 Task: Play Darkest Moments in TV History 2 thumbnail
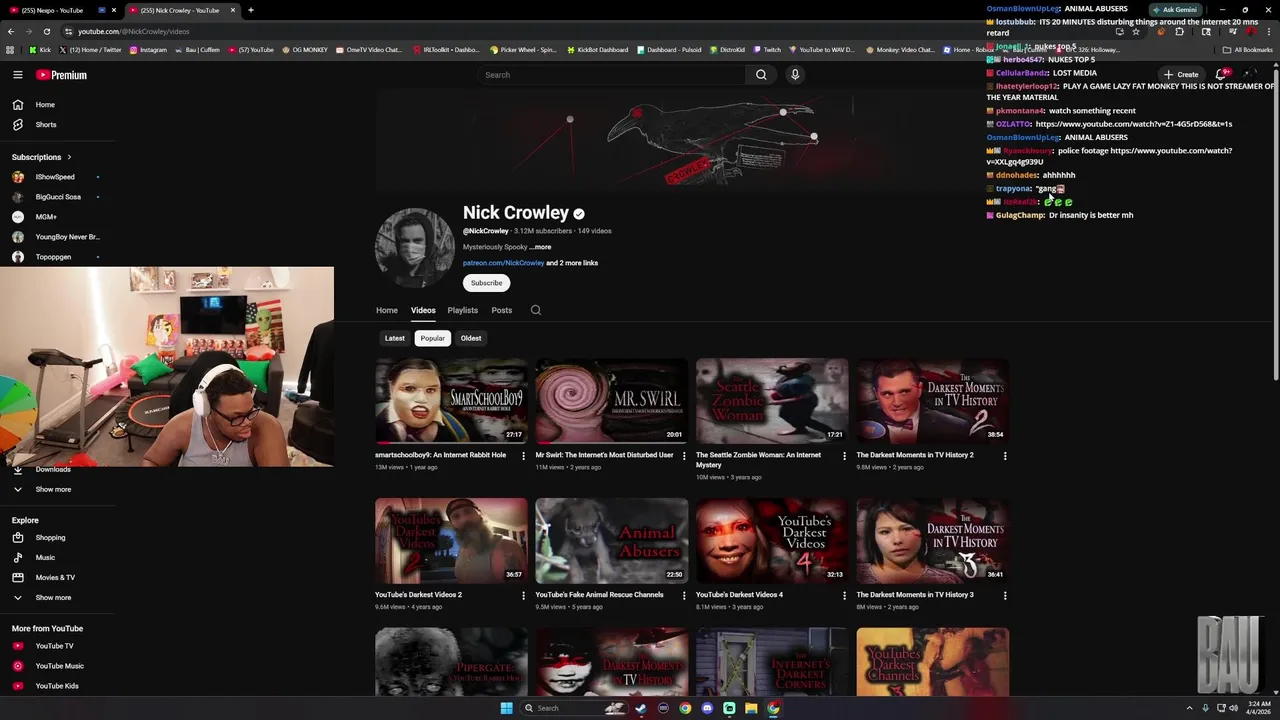coord(932,400)
